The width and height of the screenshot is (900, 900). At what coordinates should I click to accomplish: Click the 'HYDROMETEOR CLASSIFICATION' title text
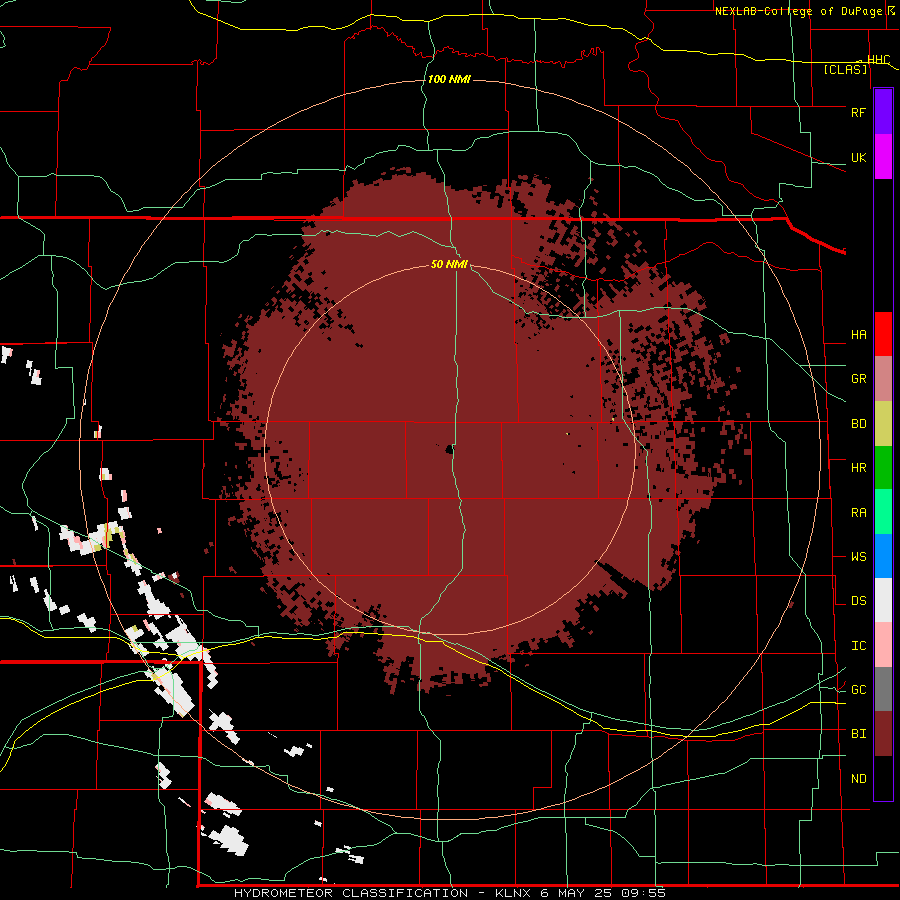pyautogui.click(x=351, y=893)
